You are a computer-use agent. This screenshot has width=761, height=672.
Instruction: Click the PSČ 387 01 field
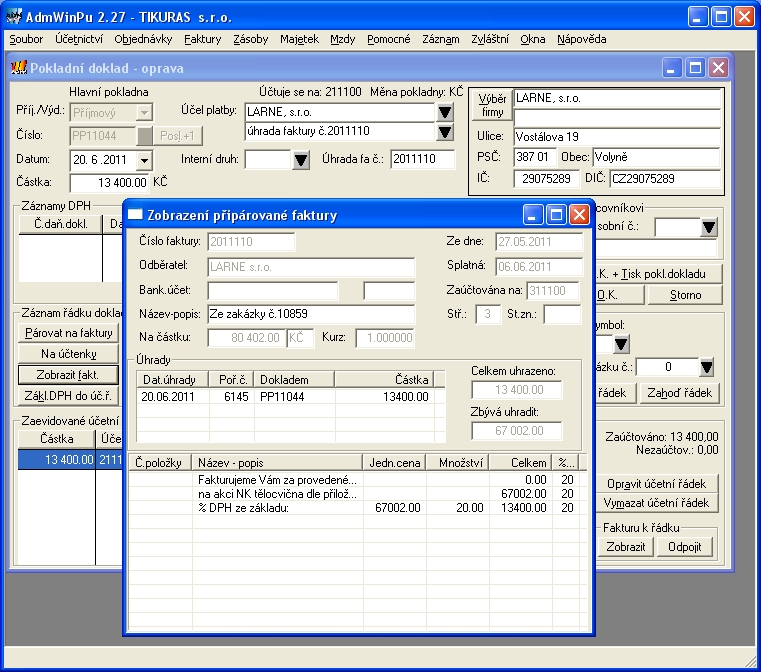[535, 157]
